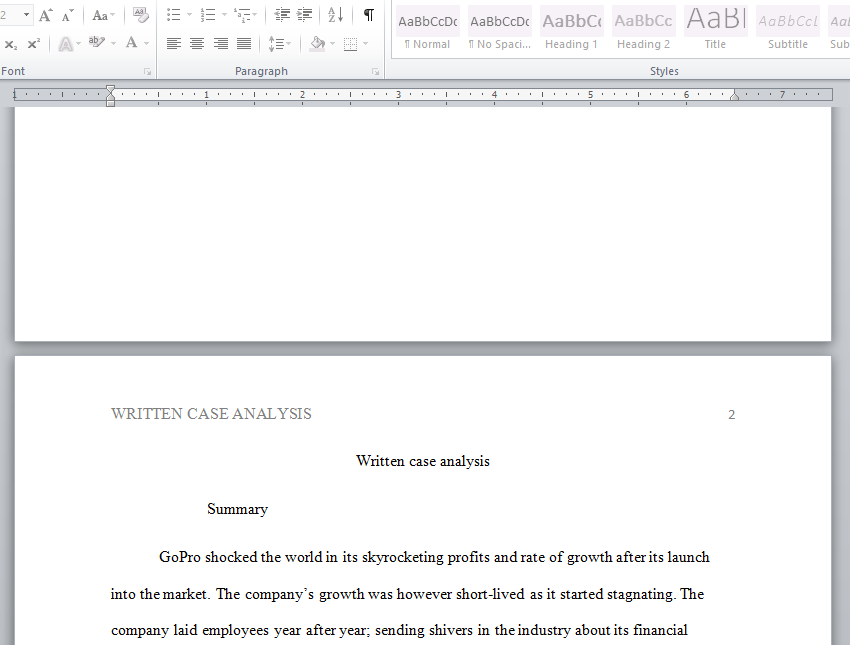Open the Shading color dropdown arrow
This screenshot has height=645, width=850.
pos(332,43)
